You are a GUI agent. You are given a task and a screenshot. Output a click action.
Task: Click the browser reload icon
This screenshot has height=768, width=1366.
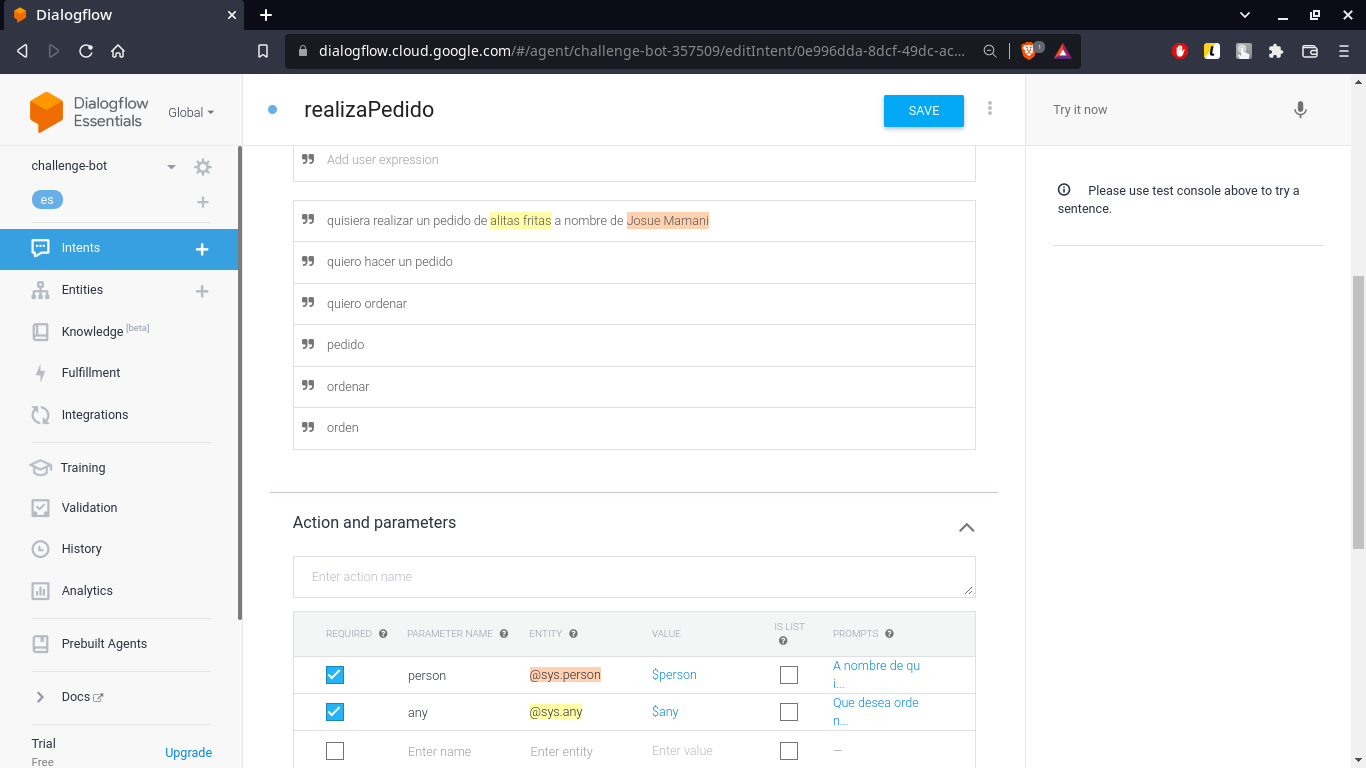click(x=86, y=51)
